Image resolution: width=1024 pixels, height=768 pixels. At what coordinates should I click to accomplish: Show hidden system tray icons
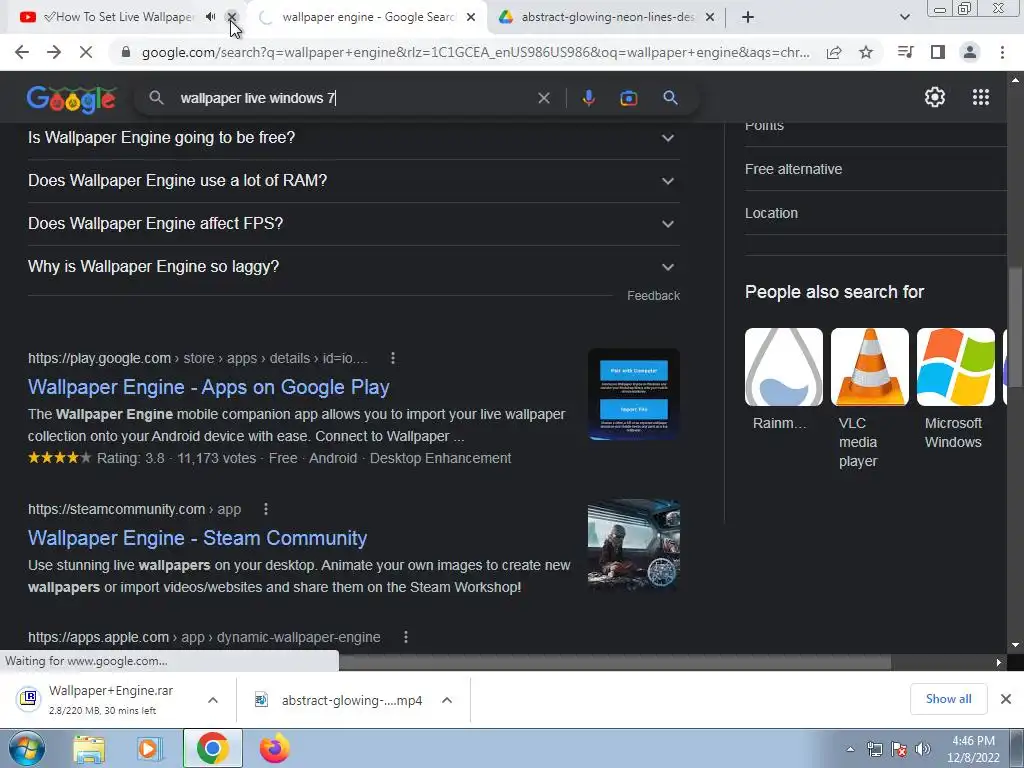[x=850, y=749]
